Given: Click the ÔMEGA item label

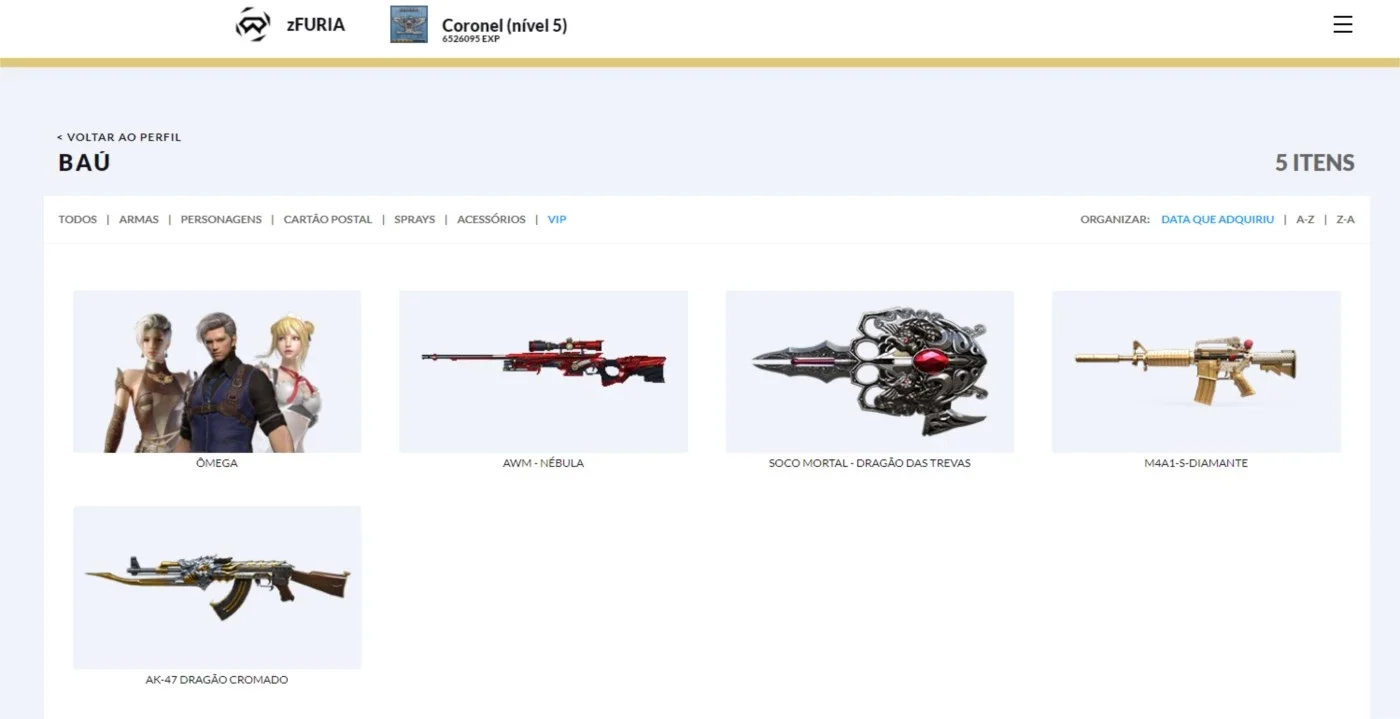Looking at the screenshot, I should (x=217, y=464).
